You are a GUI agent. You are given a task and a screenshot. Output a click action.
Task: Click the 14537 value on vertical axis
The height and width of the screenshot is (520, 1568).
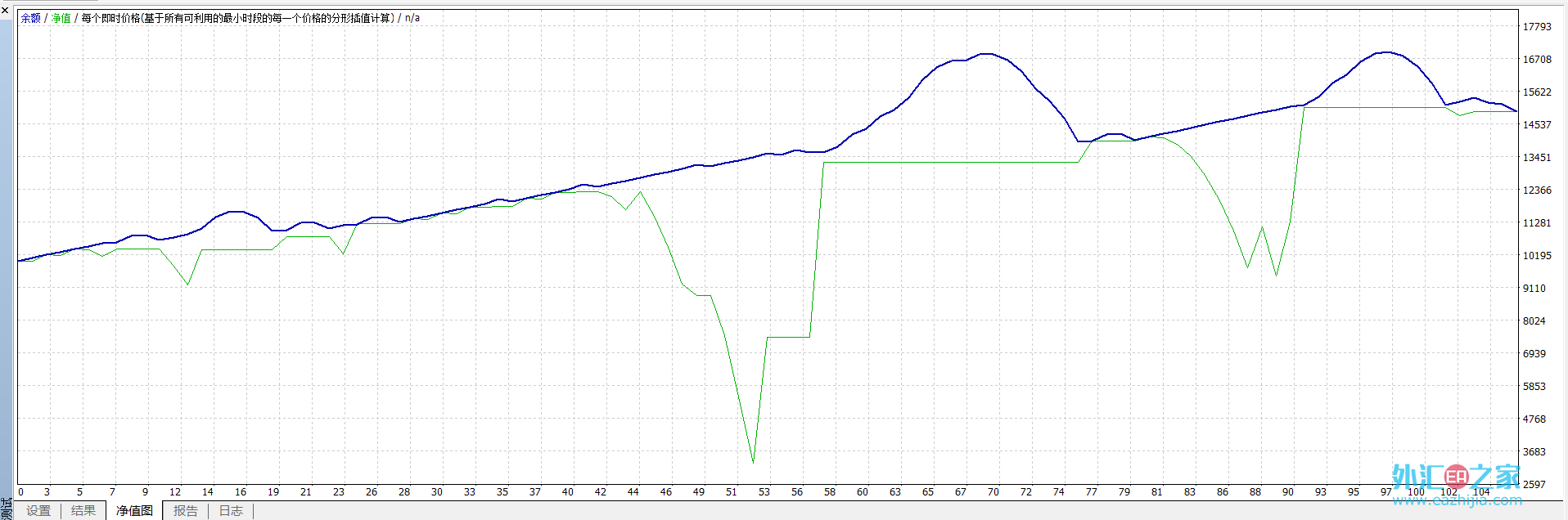[x=1537, y=125]
